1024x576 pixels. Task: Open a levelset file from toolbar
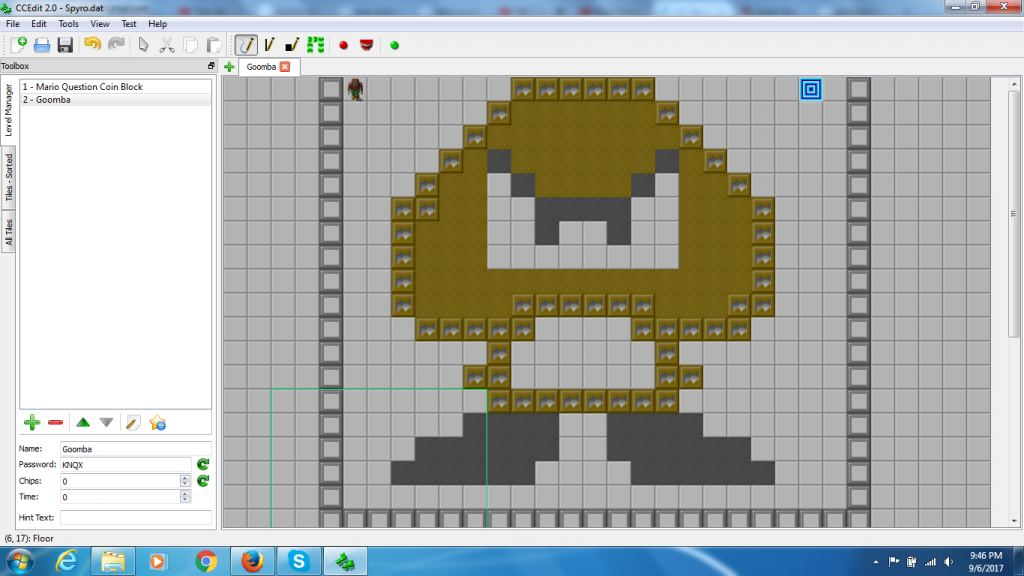tap(42, 44)
